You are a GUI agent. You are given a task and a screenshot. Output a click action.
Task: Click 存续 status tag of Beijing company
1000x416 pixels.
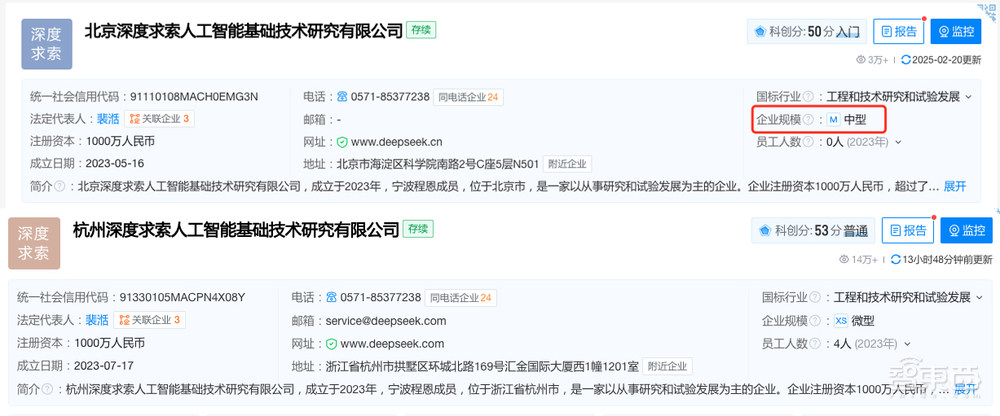coord(421,30)
